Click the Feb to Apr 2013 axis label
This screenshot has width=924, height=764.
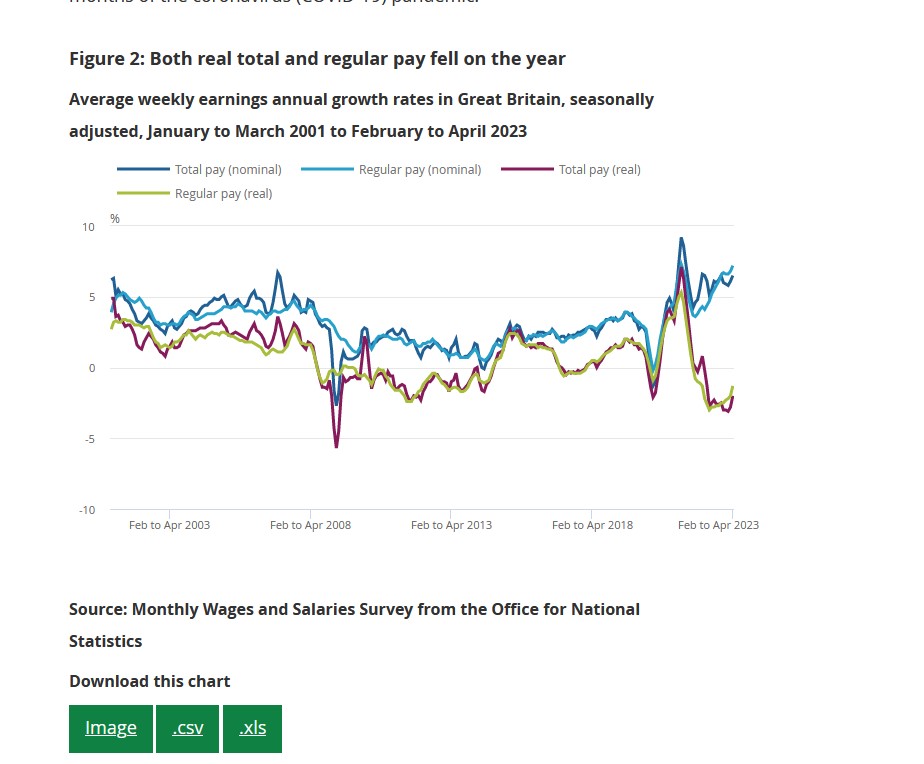point(451,525)
